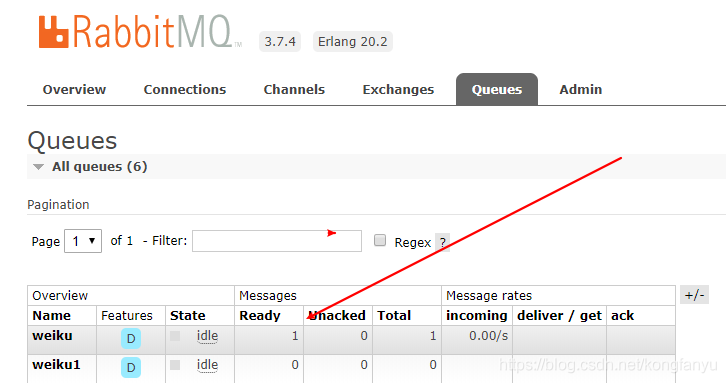The image size is (726, 383).
Task: Sort queues by the Name column header
Action: pyautogui.click(x=51, y=315)
